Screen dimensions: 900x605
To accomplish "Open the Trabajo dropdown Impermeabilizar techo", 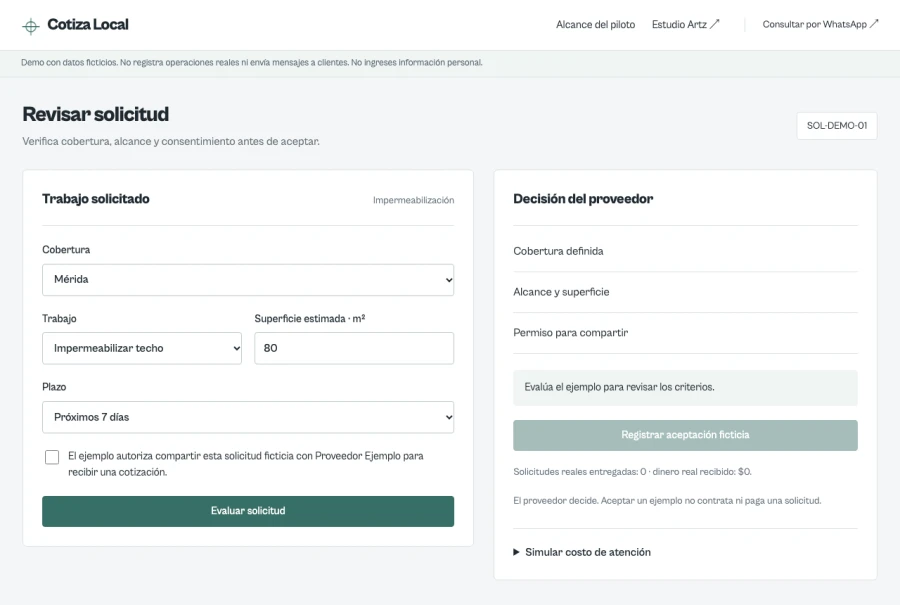I will (142, 348).
